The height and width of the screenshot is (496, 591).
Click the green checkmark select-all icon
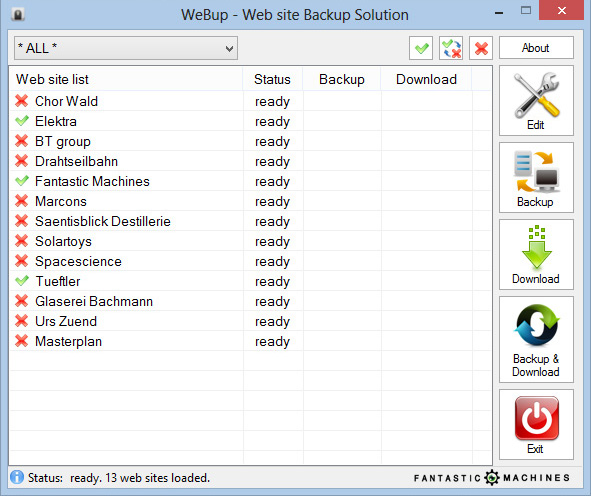pyautogui.click(x=421, y=48)
